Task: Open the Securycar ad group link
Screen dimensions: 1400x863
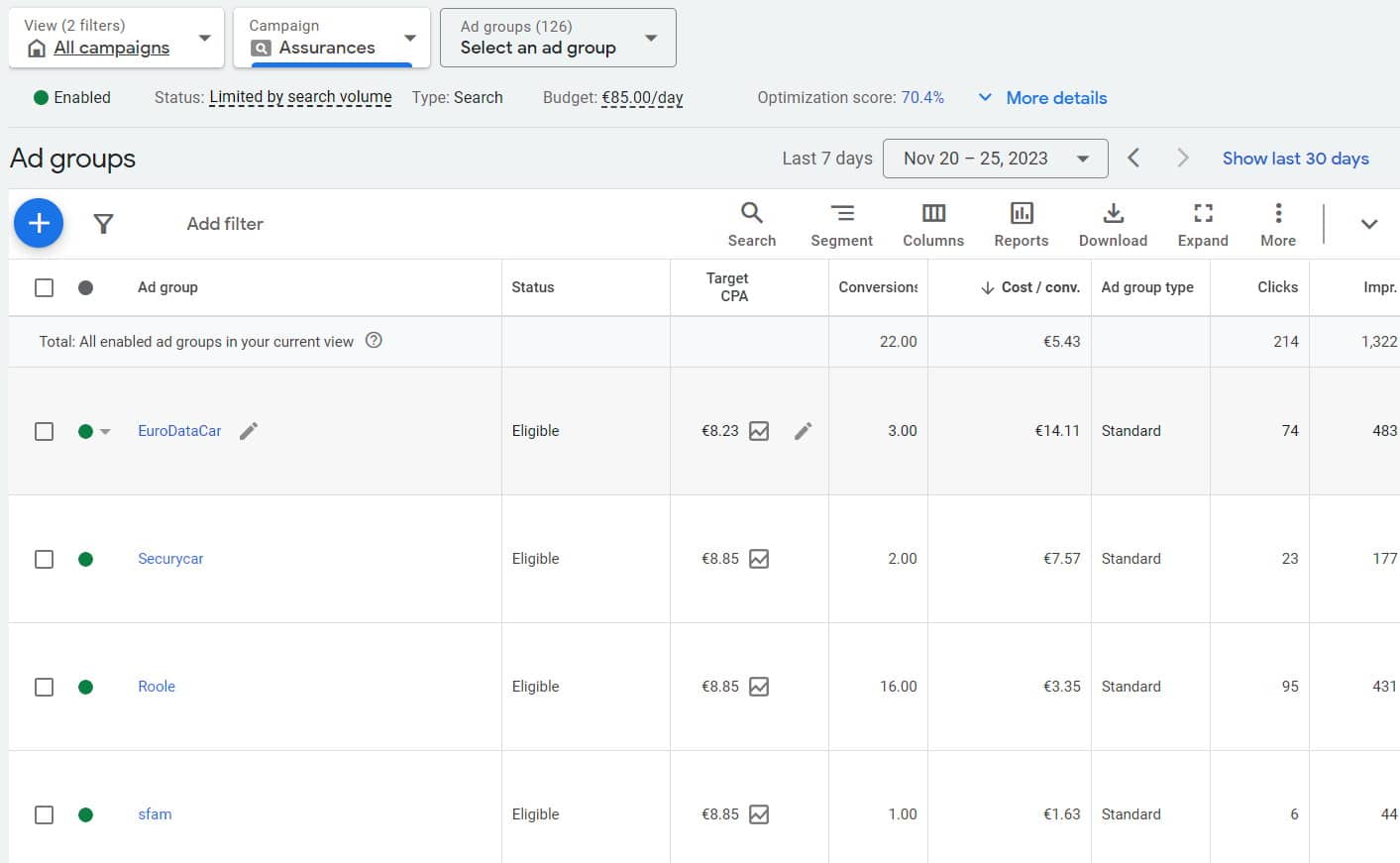Action: point(170,559)
